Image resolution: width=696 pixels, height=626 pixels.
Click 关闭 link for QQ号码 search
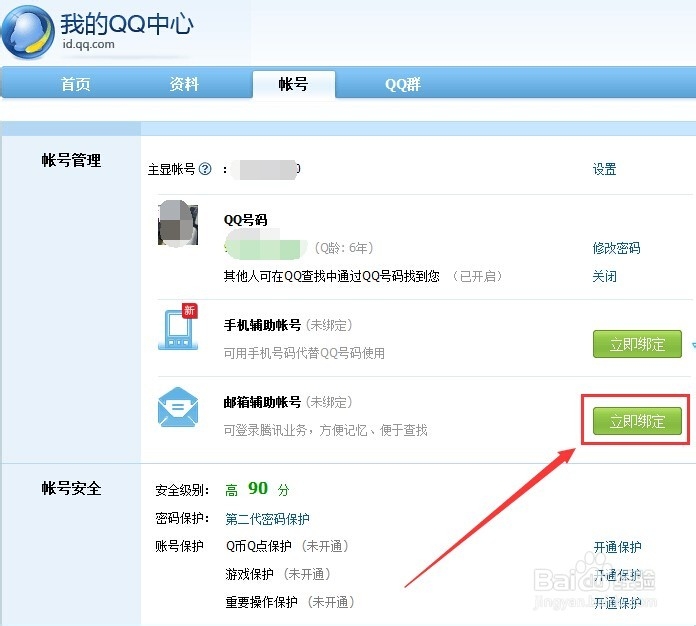[605, 277]
